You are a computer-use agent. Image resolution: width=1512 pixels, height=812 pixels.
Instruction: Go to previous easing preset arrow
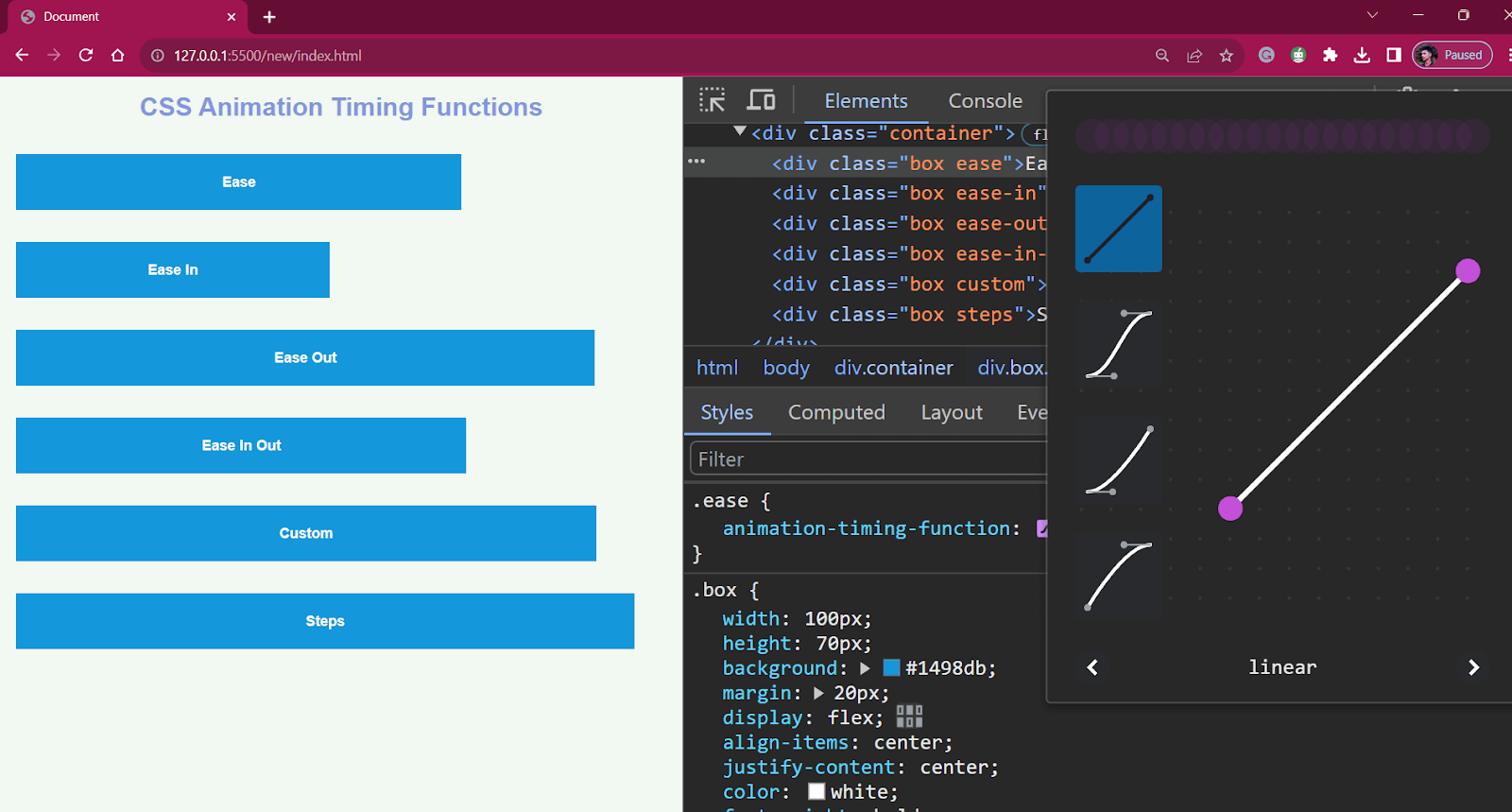point(1092,667)
